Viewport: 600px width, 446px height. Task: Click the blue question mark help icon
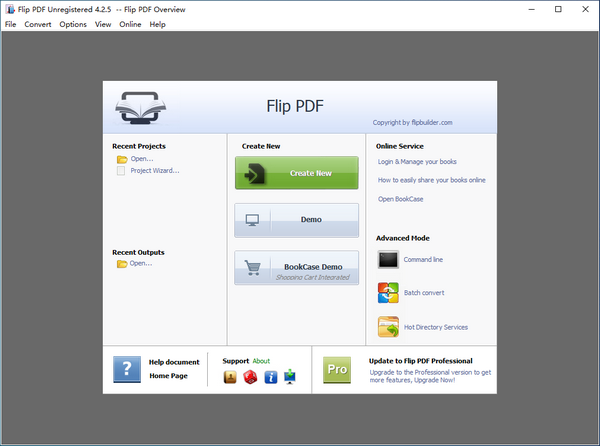127,368
